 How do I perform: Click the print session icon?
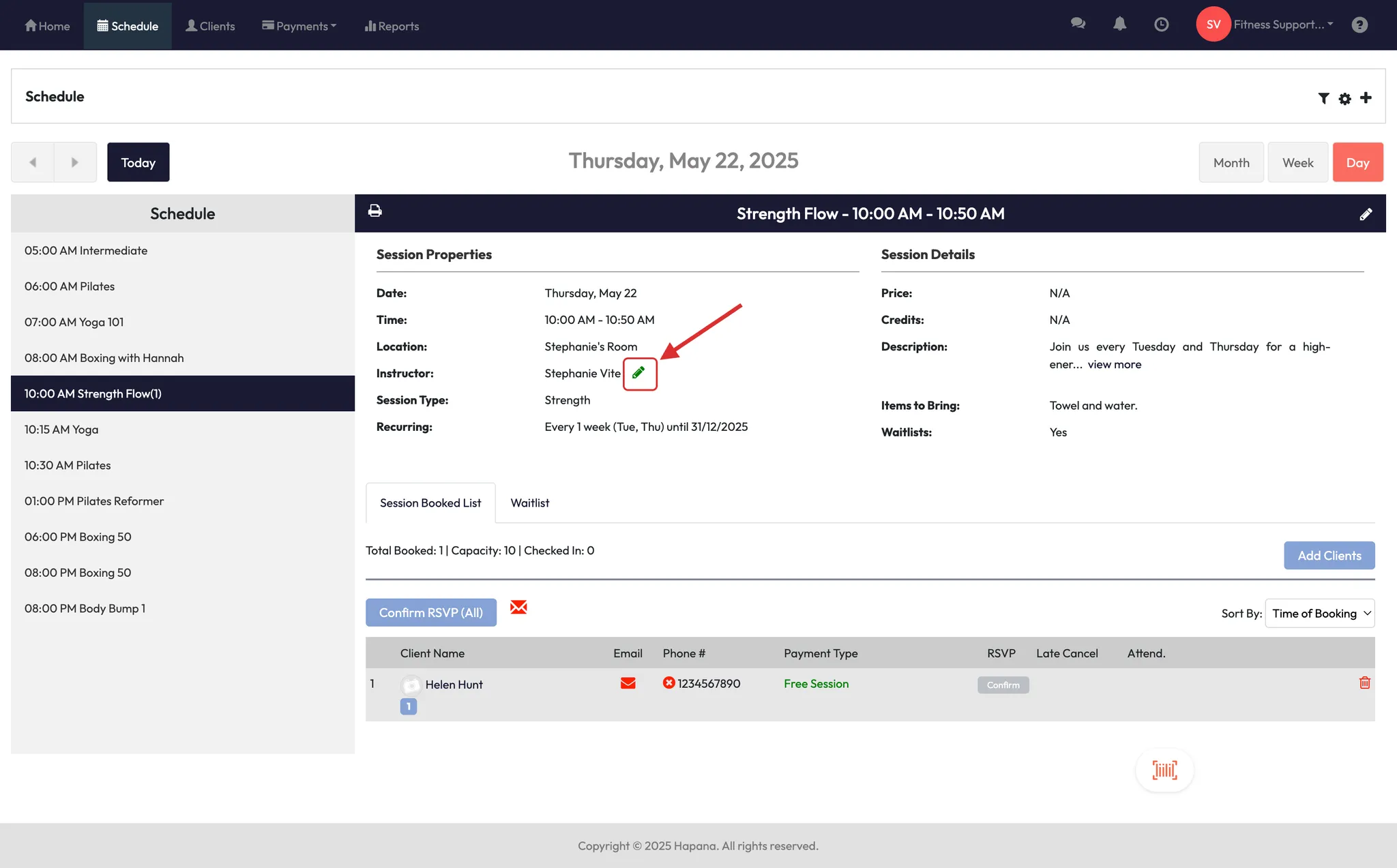pos(374,211)
